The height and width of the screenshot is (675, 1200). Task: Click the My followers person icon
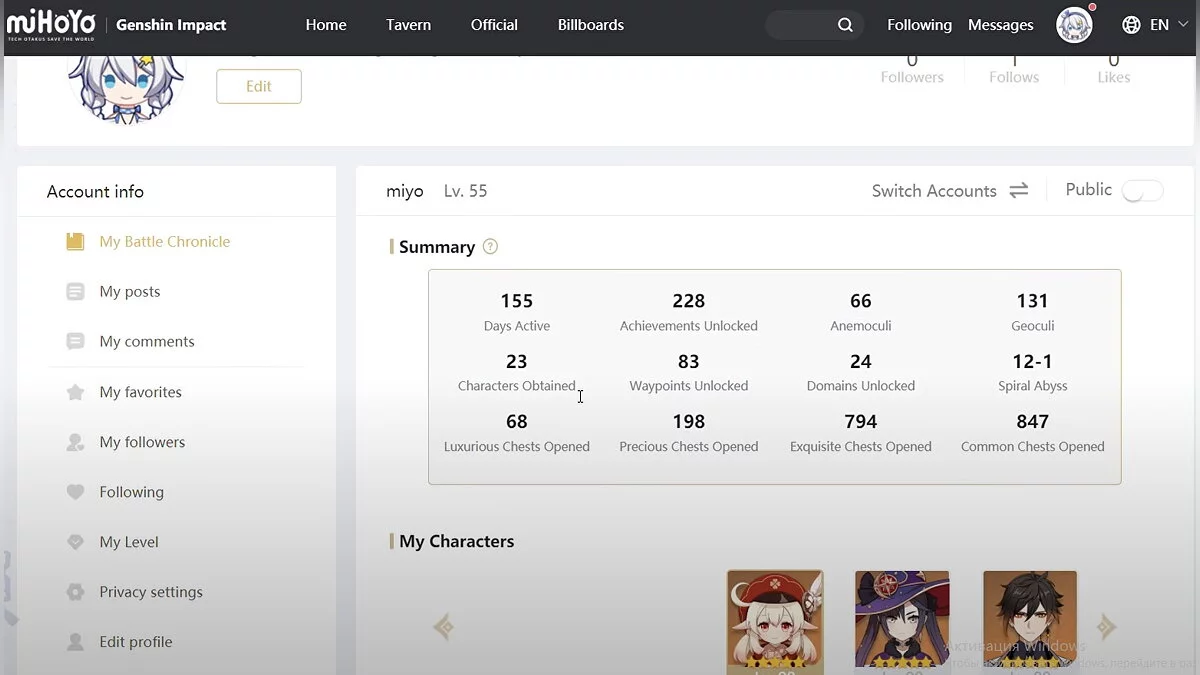pyautogui.click(x=75, y=442)
